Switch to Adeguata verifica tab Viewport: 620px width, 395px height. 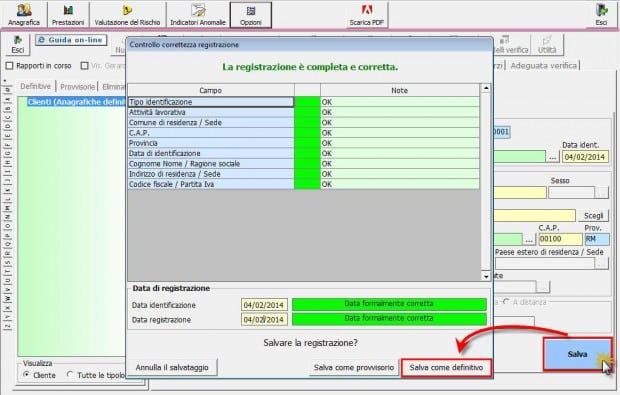pos(544,65)
